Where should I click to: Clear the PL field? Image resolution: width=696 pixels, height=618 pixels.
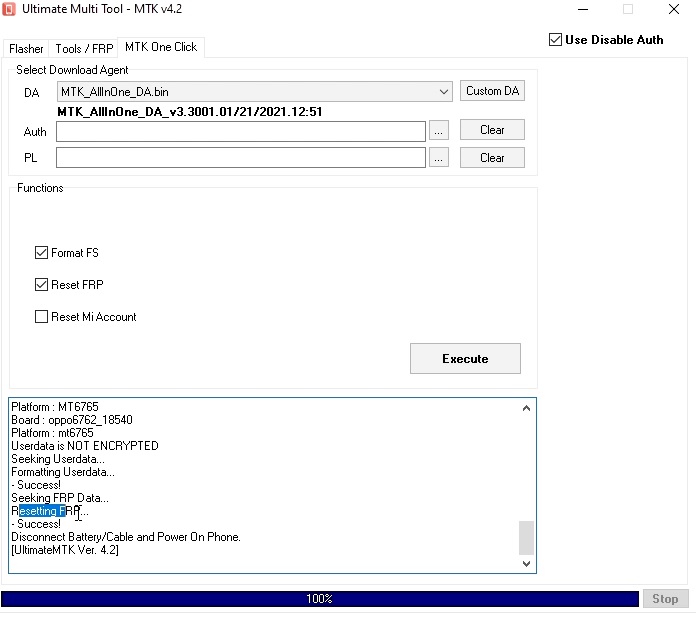click(x=492, y=158)
